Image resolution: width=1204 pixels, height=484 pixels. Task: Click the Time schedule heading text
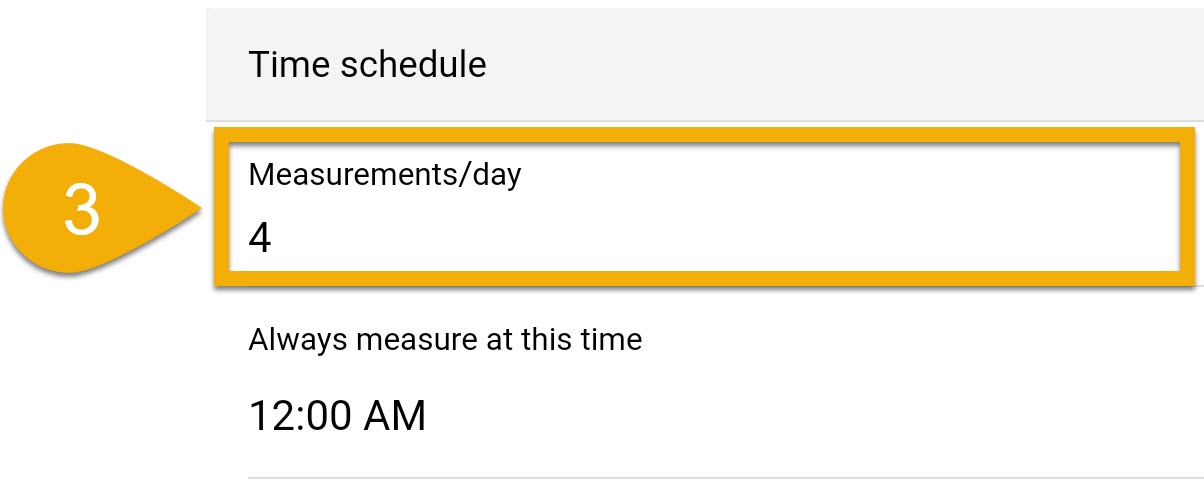pos(367,65)
